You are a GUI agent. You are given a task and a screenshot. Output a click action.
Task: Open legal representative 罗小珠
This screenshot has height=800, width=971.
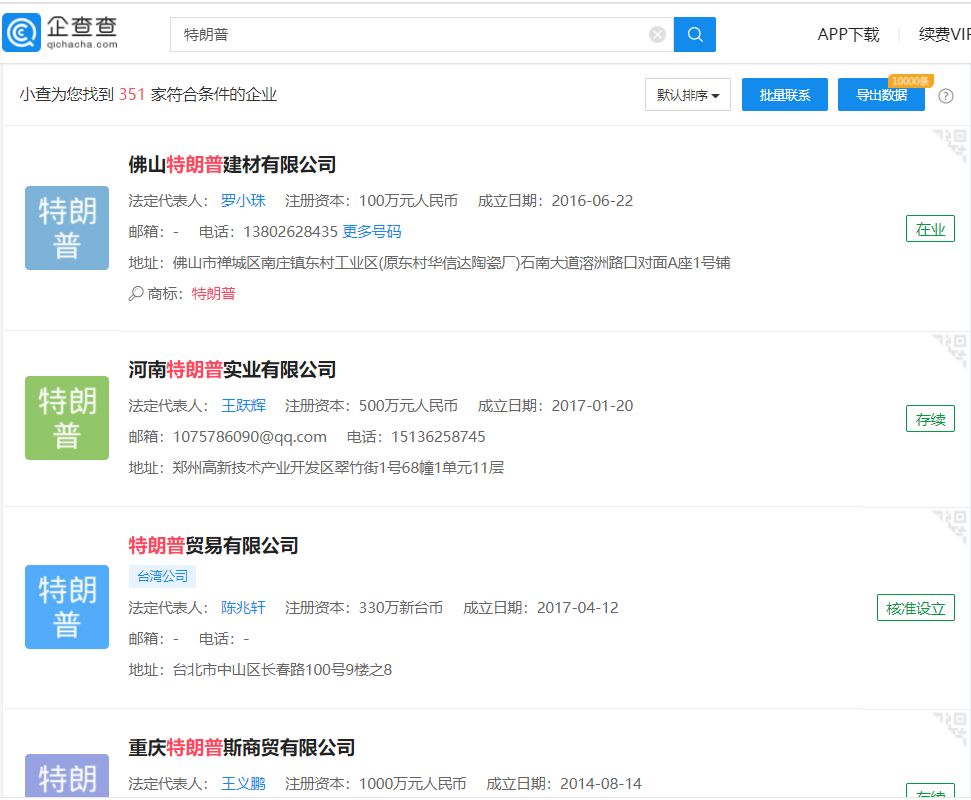pyautogui.click(x=243, y=201)
